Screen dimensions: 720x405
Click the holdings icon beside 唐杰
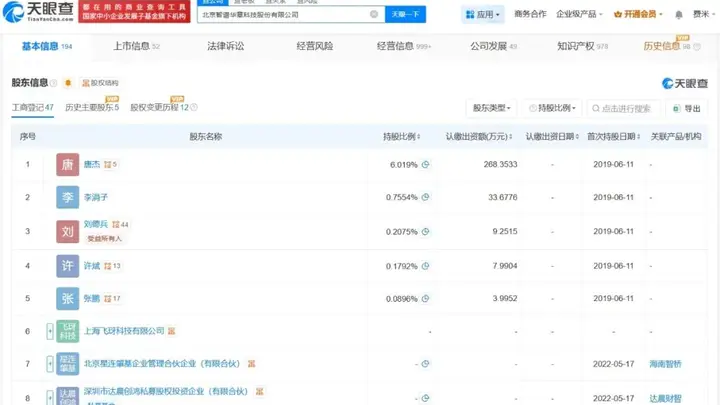(x=110, y=164)
